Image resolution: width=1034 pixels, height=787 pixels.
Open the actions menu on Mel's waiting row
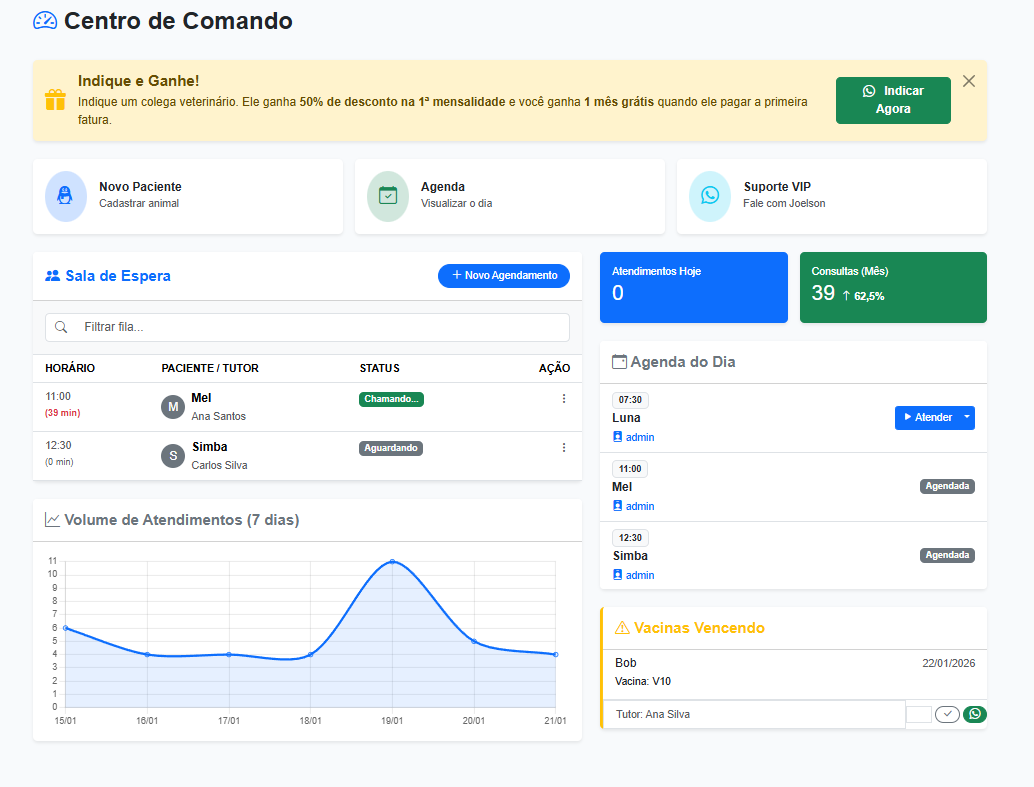[563, 398]
